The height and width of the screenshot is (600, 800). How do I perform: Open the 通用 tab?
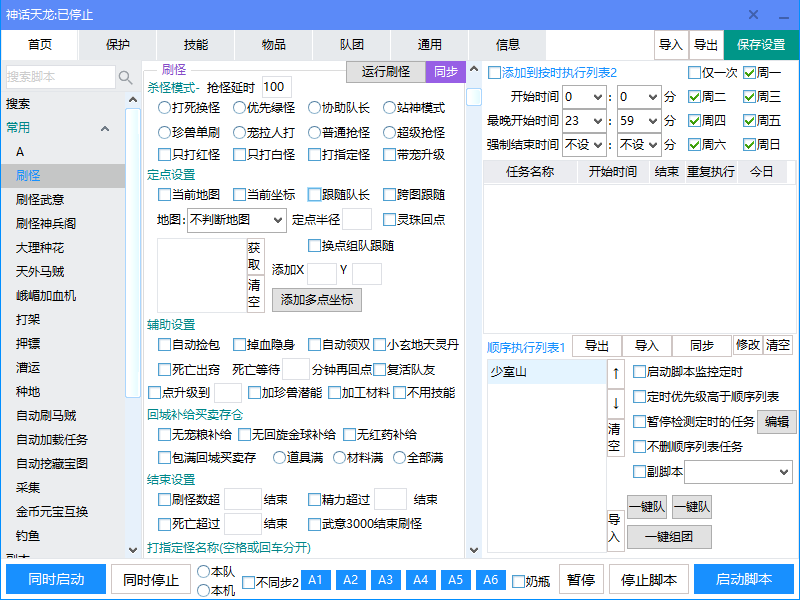430,45
